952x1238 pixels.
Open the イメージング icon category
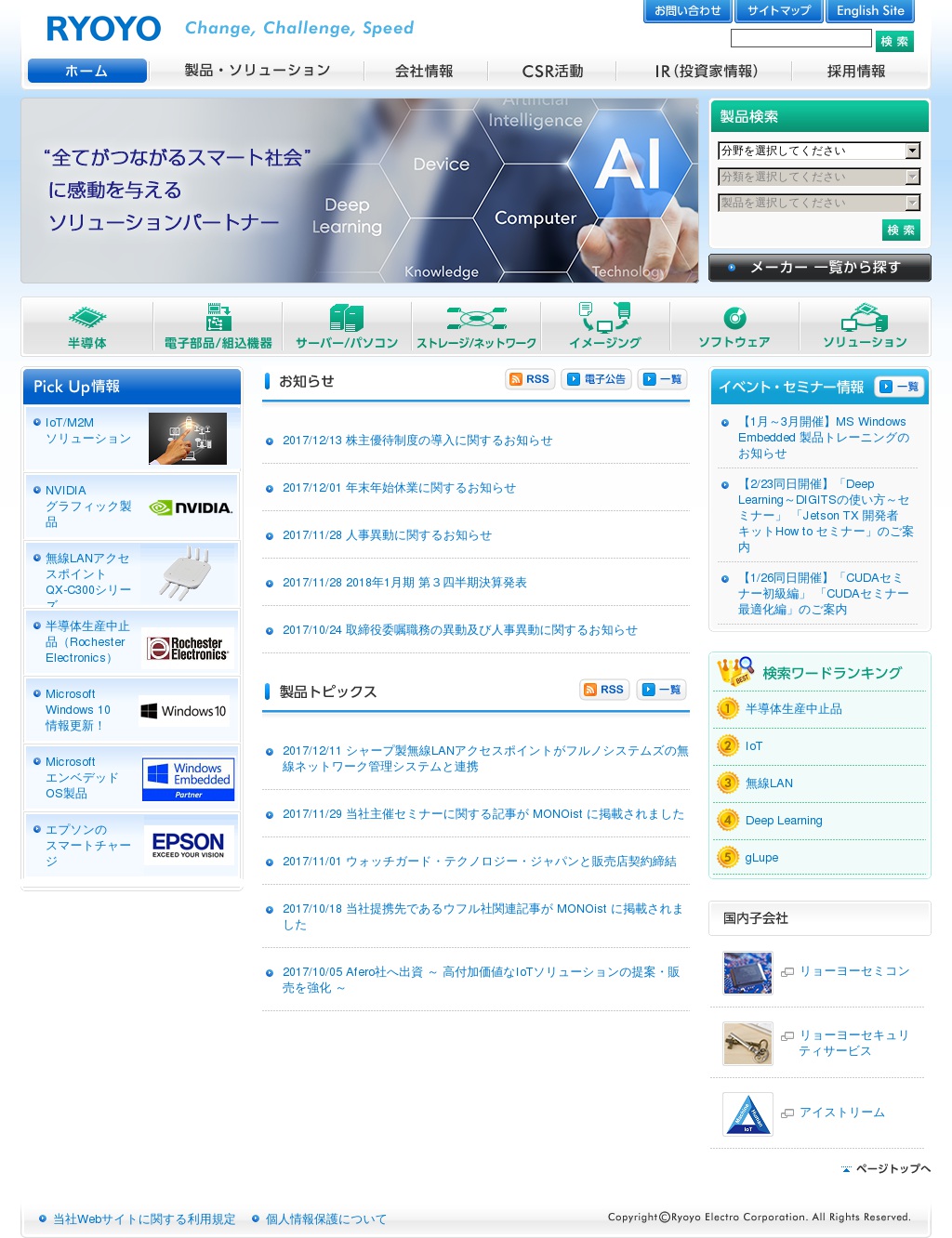605,326
